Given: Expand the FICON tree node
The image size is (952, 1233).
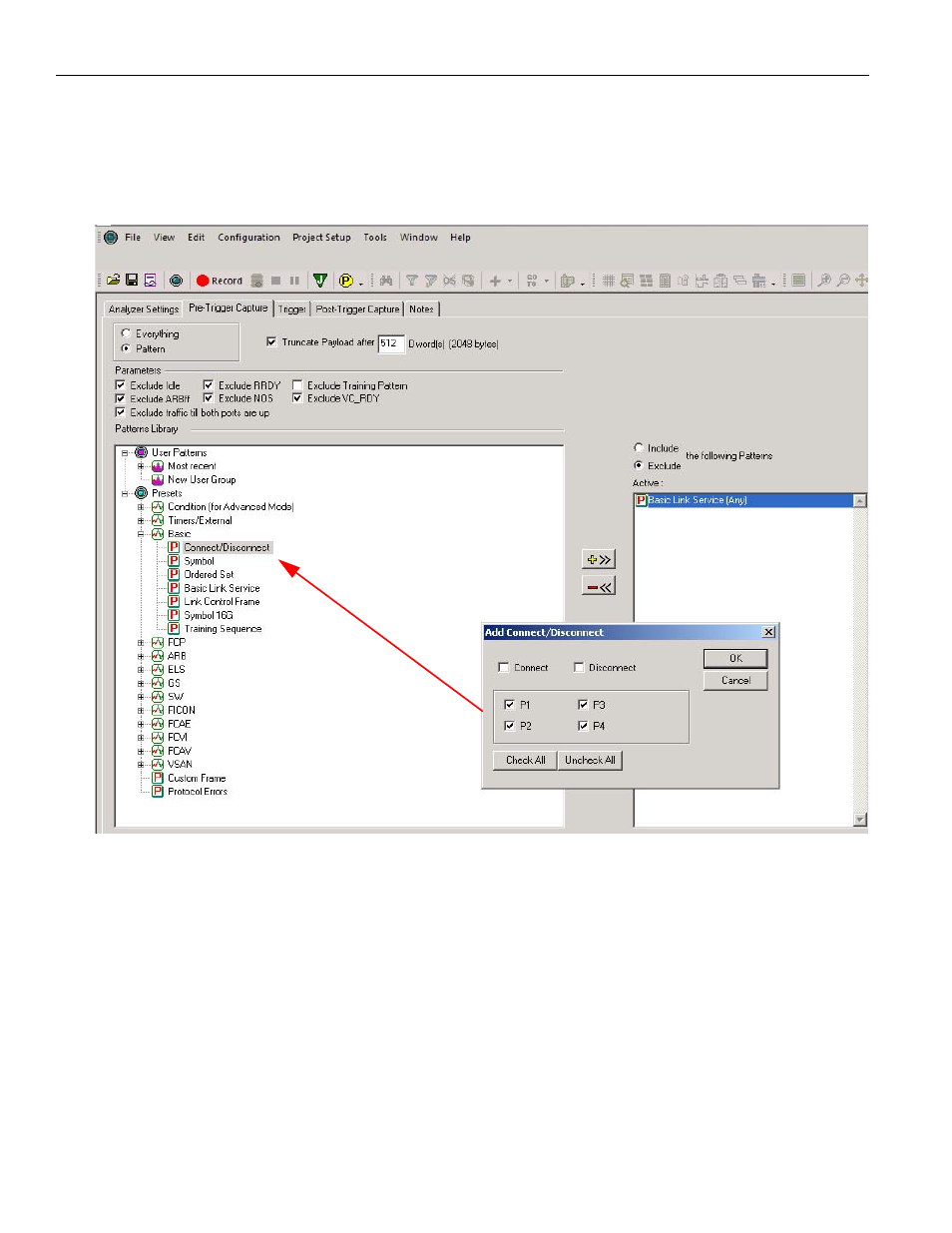Looking at the screenshot, I should point(141,710).
